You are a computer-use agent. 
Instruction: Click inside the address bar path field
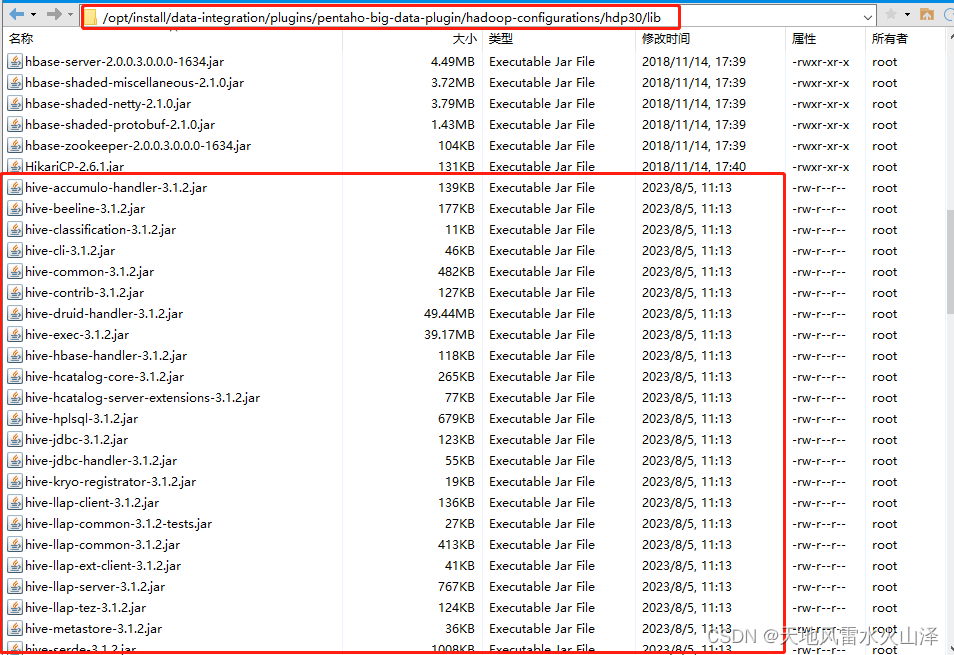pos(400,16)
